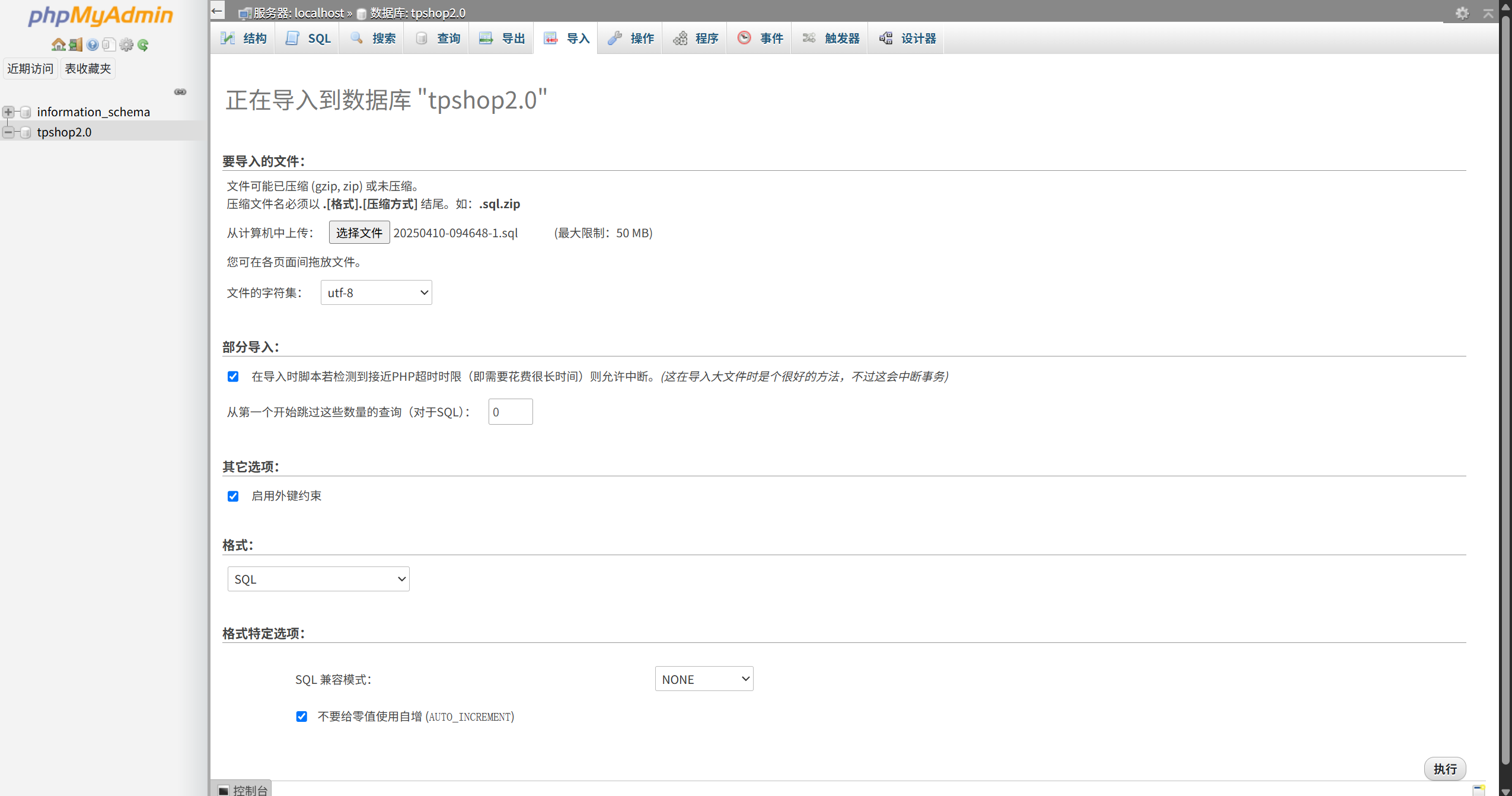Collapse the tpshop2.0 tree node

(x=8, y=132)
